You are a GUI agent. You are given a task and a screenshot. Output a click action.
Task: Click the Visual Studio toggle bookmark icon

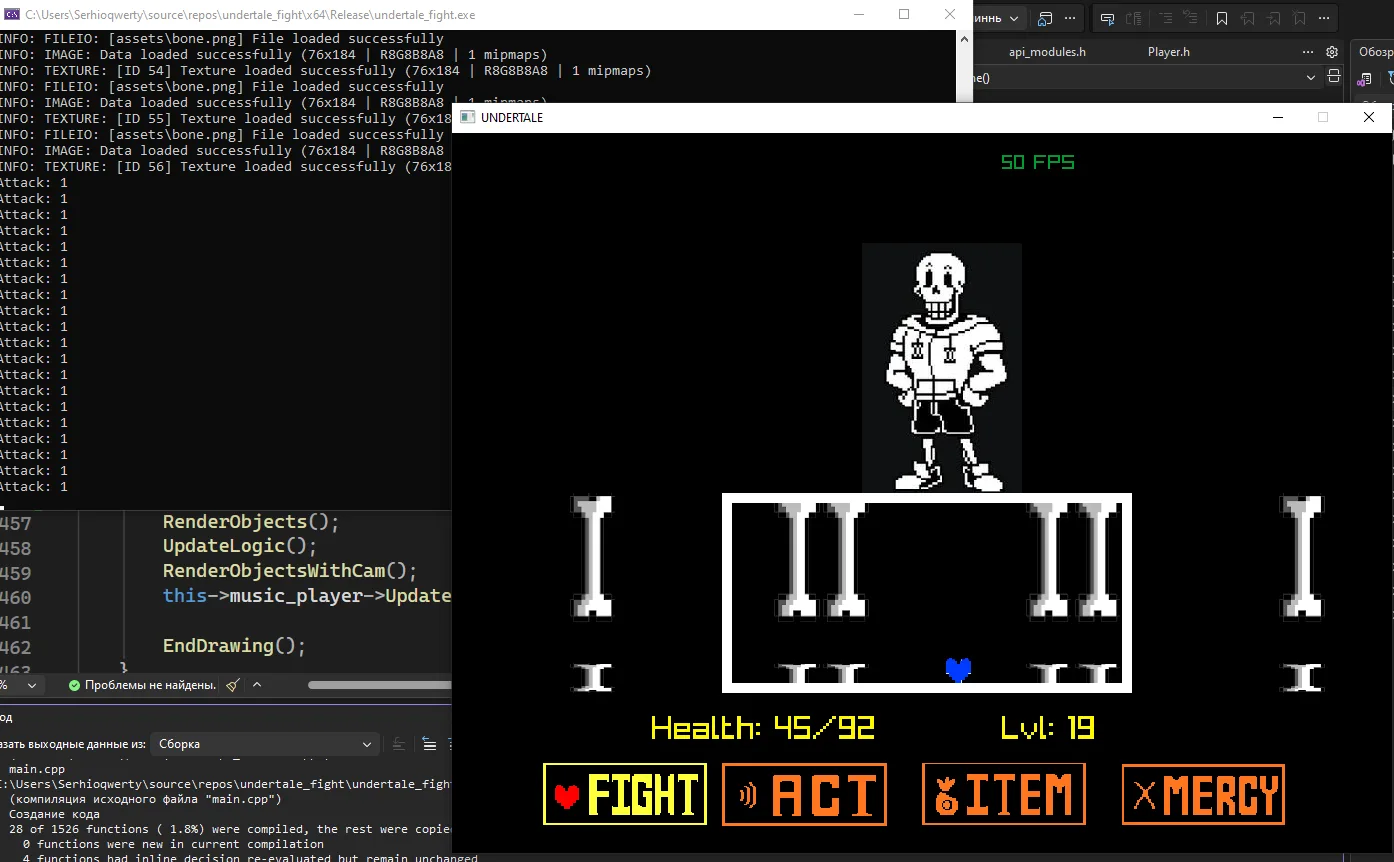pyautogui.click(x=1222, y=19)
